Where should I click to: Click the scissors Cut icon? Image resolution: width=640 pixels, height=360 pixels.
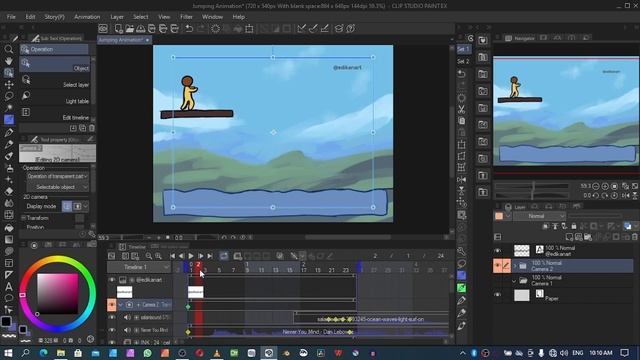[461, 109]
